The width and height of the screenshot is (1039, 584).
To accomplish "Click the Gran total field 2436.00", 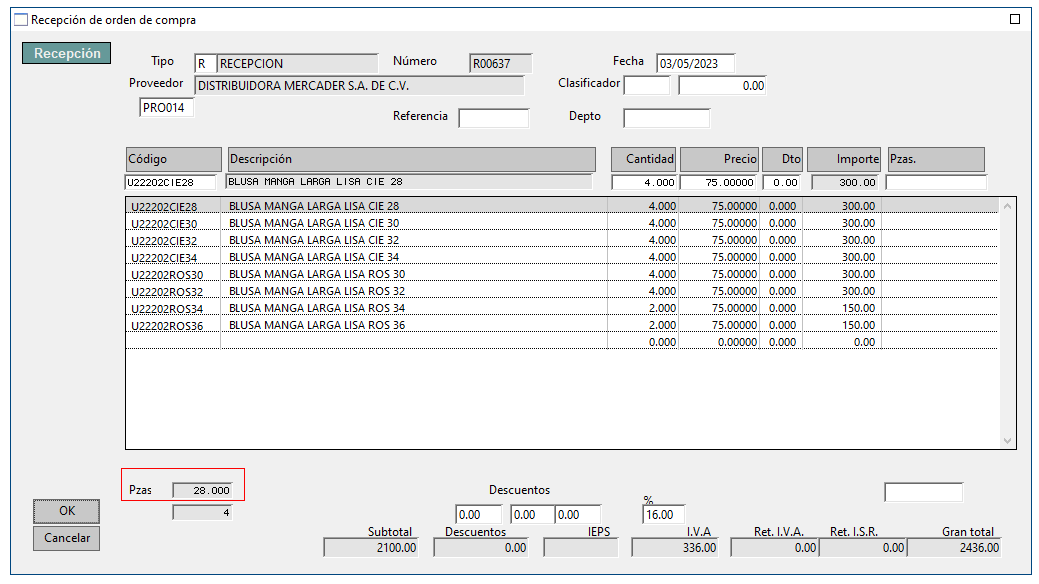I will coord(954,548).
